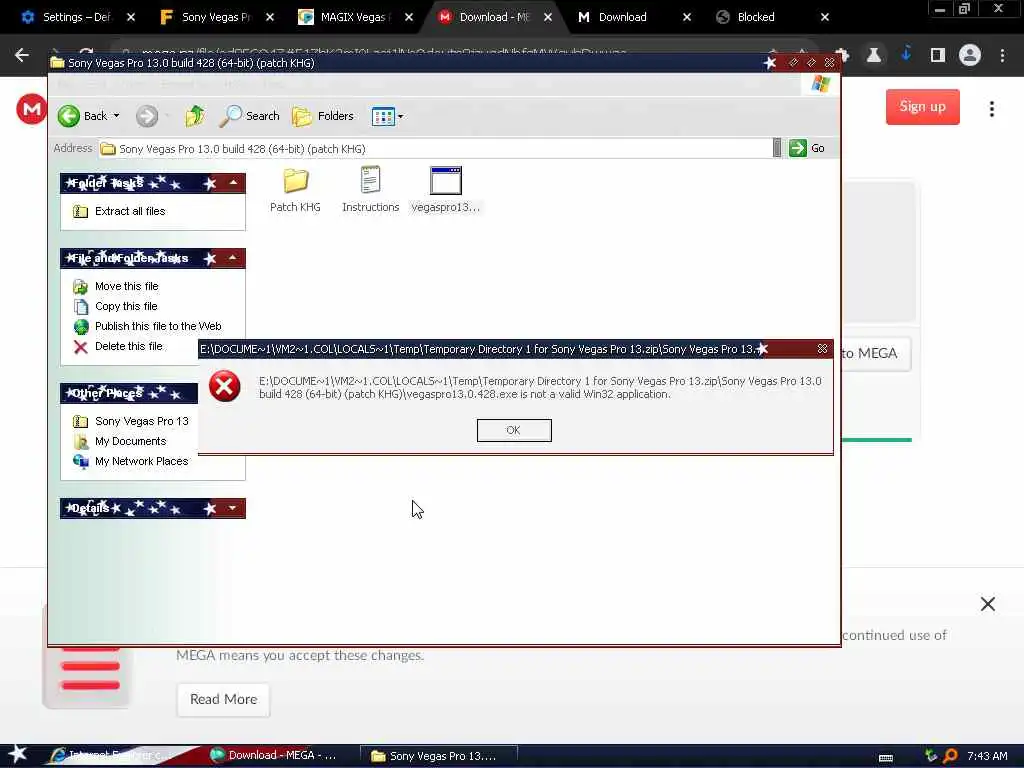Click the blue download arrow icon in browser
The height and width of the screenshot is (768, 1024).
(x=906, y=54)
